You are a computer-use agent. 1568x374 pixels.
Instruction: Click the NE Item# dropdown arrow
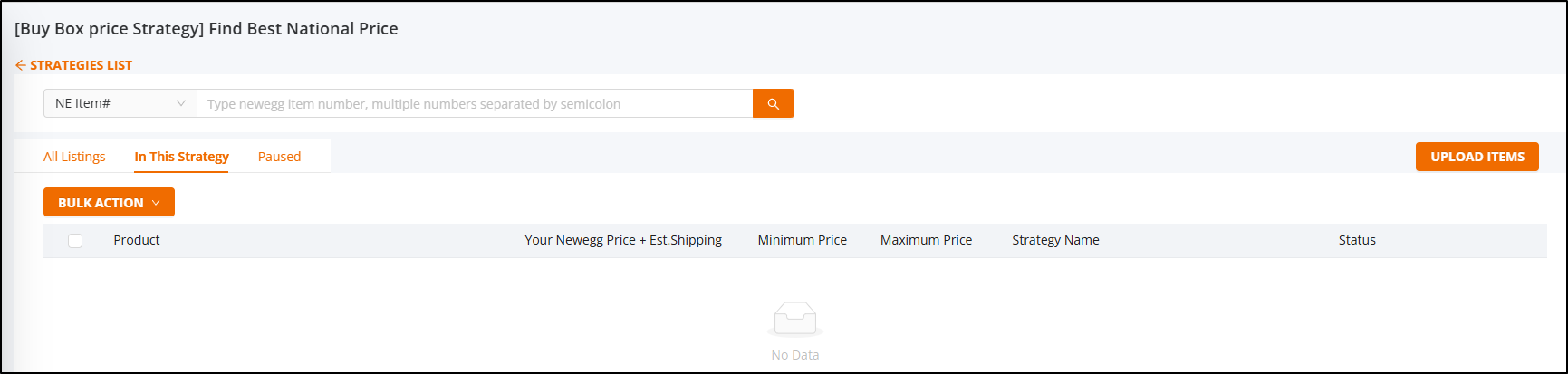click(181, 103)
